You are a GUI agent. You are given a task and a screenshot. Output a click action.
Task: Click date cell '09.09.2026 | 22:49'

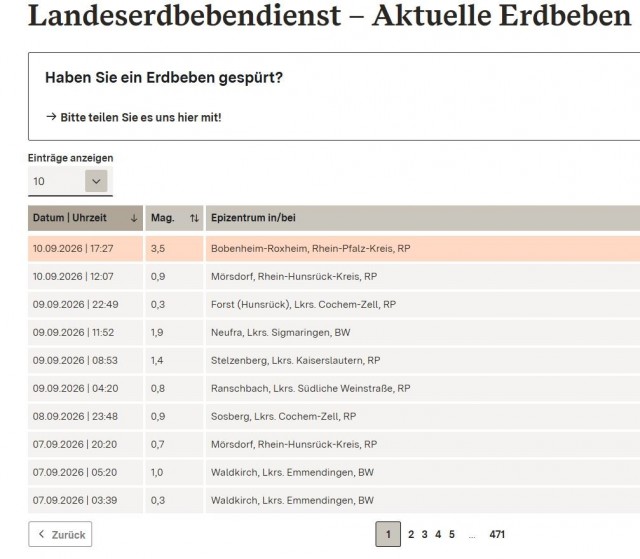point(85,305)
